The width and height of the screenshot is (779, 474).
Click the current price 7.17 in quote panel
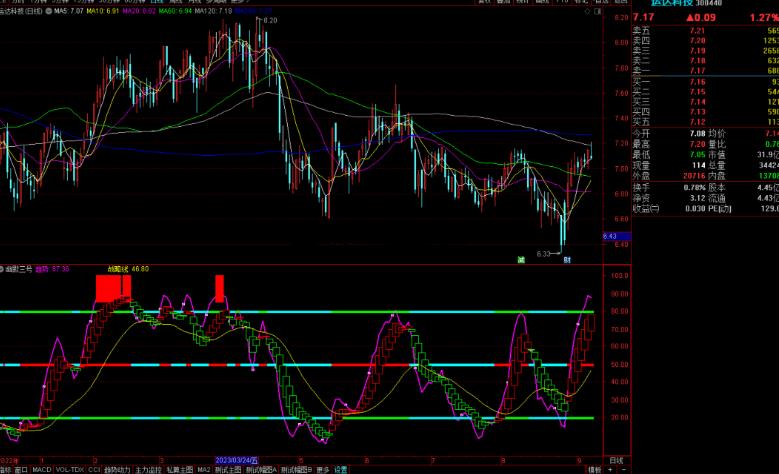pyautogui.click(x=643, y=17)
